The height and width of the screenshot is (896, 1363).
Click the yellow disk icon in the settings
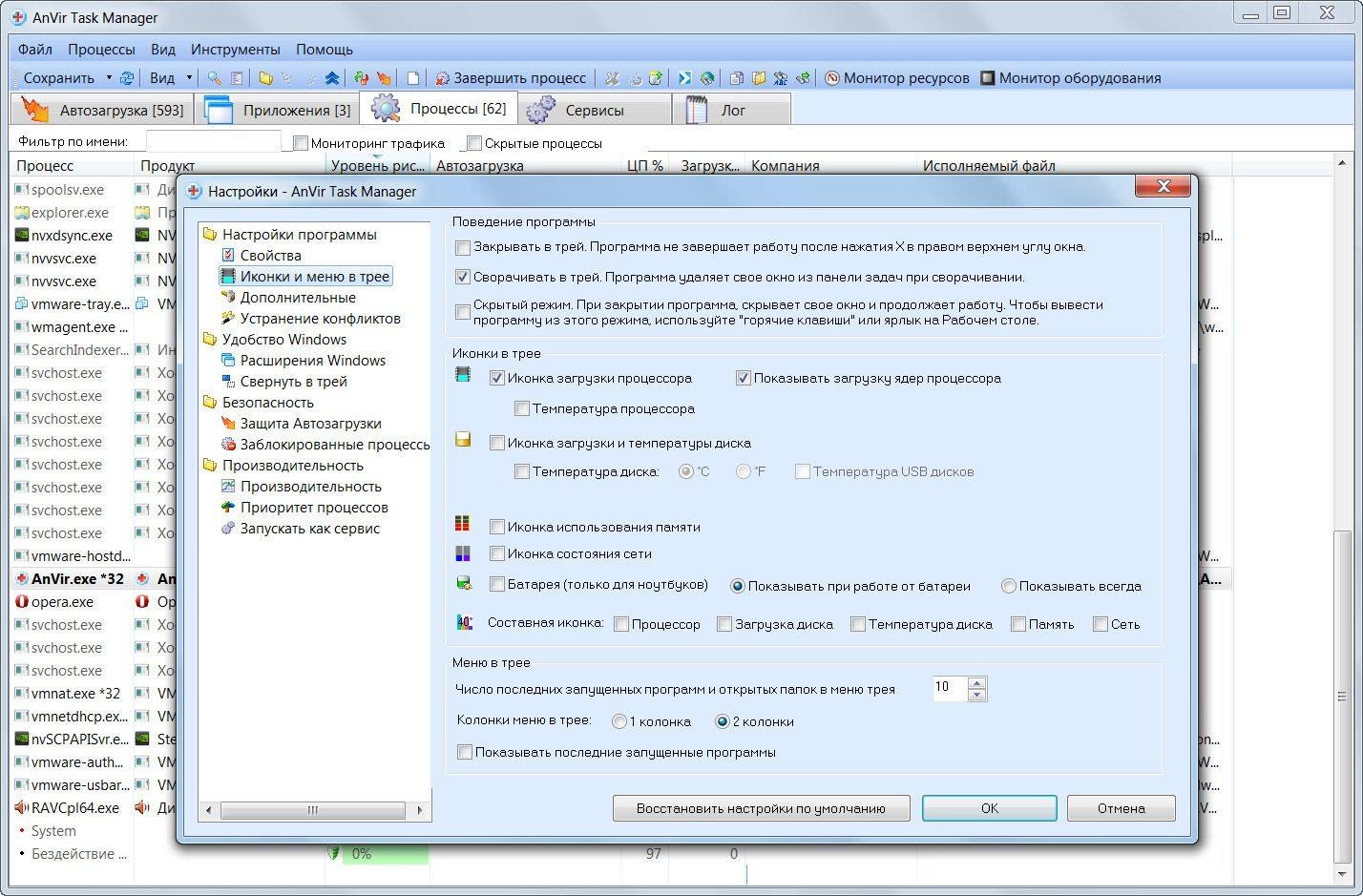(463, 440)
